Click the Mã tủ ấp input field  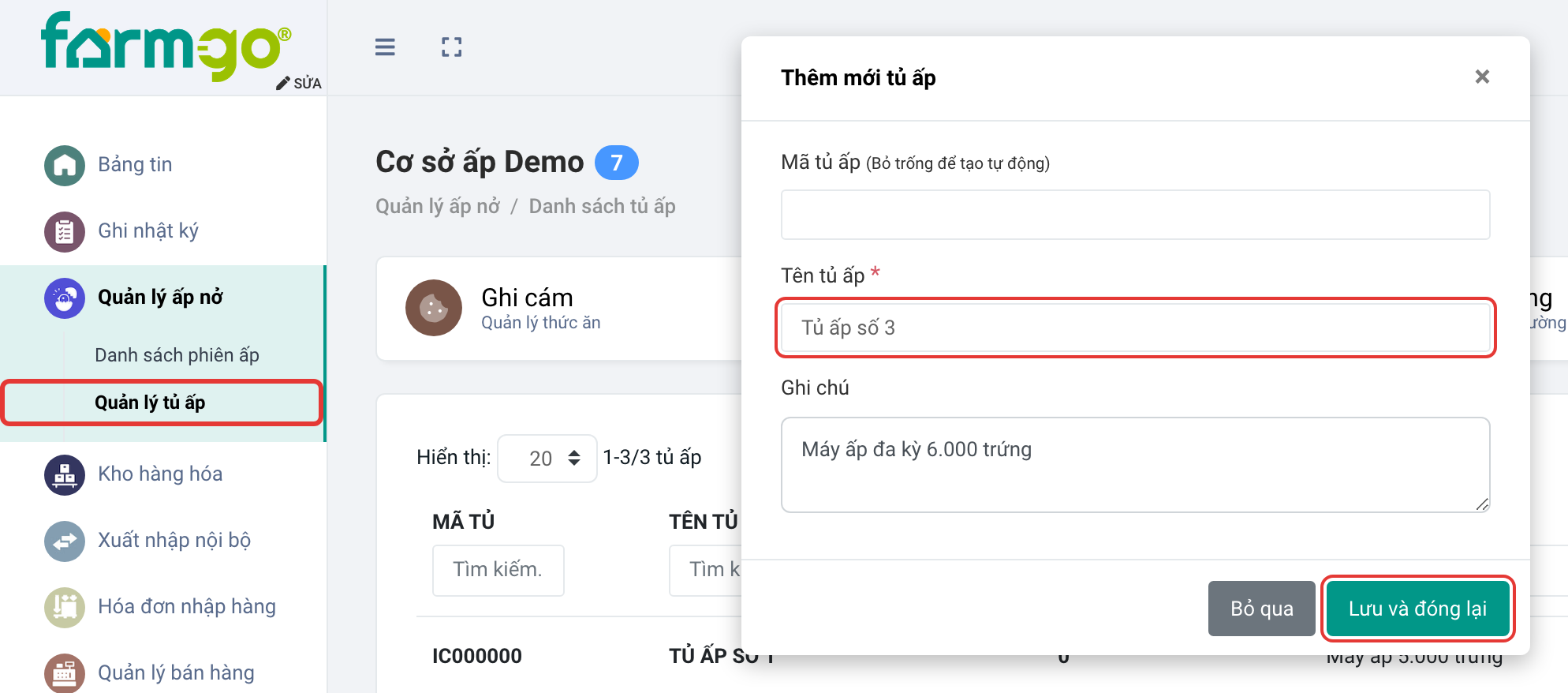1135,215
